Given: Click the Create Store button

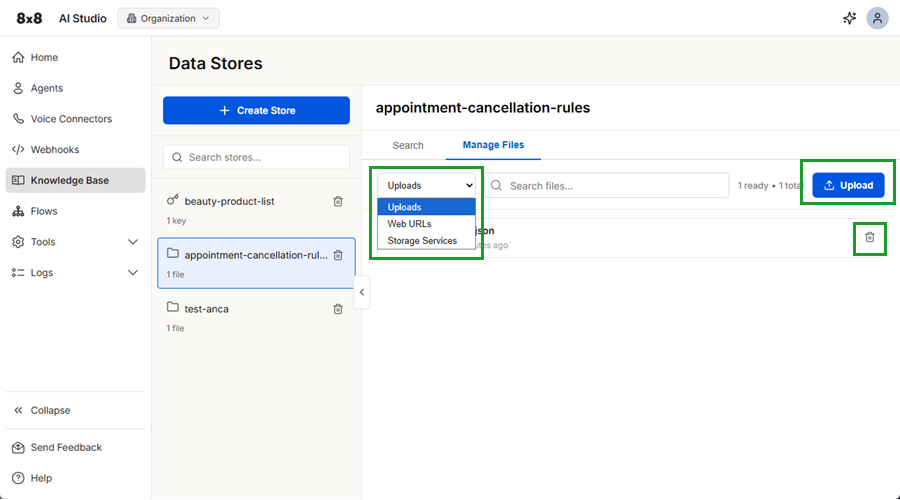Looking at the screenshot, I should click(x=257, y=110).
